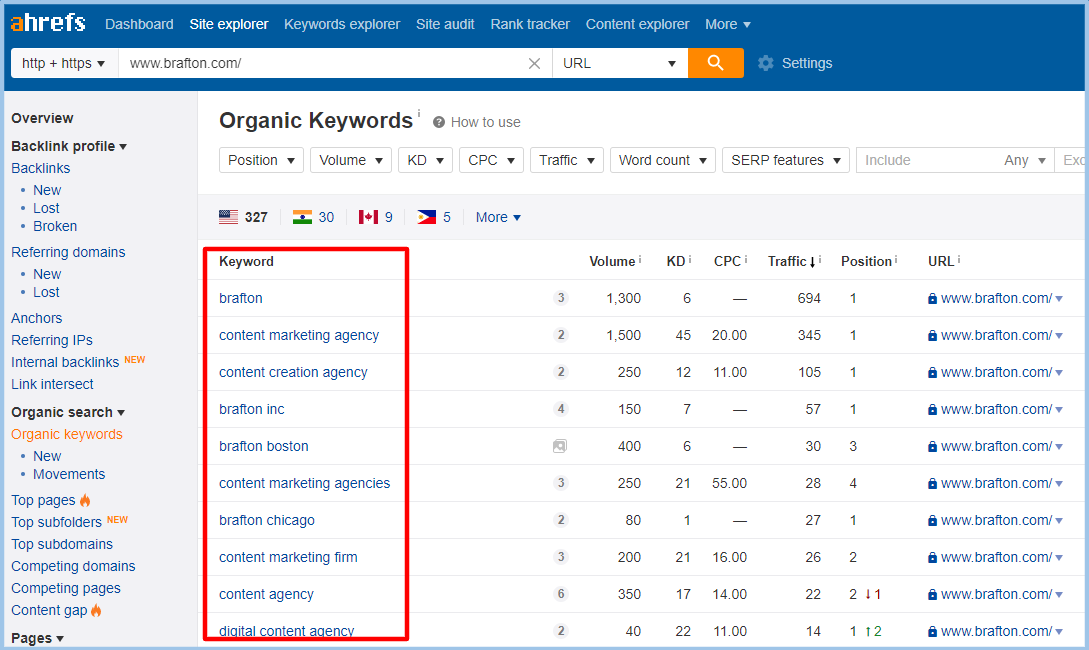Open the Position filter dropdown

pos(261,160)
